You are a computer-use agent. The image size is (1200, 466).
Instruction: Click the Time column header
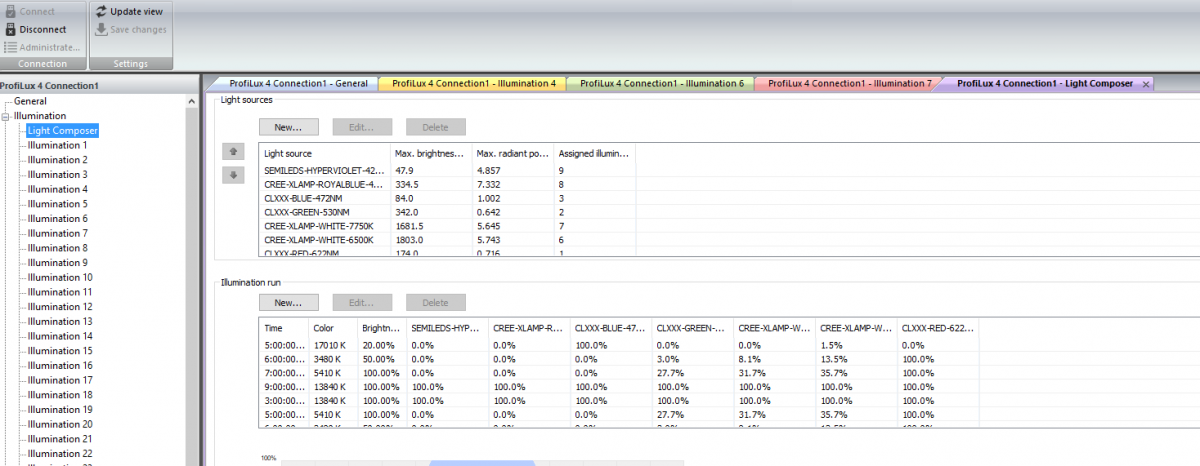pyautogui.click(x=283, y=328)
